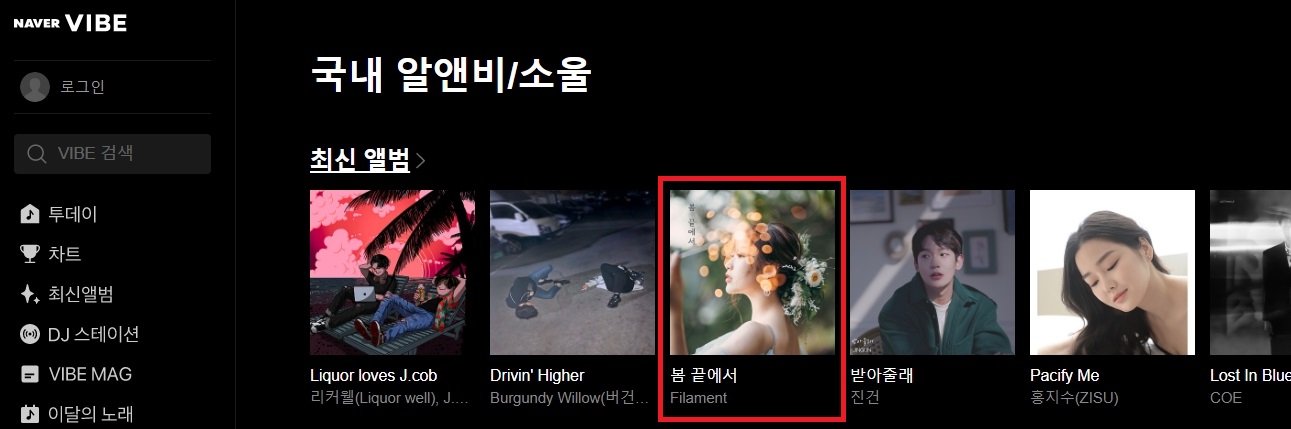Click the DJ 스테이션 radio icon

[30, 334]
